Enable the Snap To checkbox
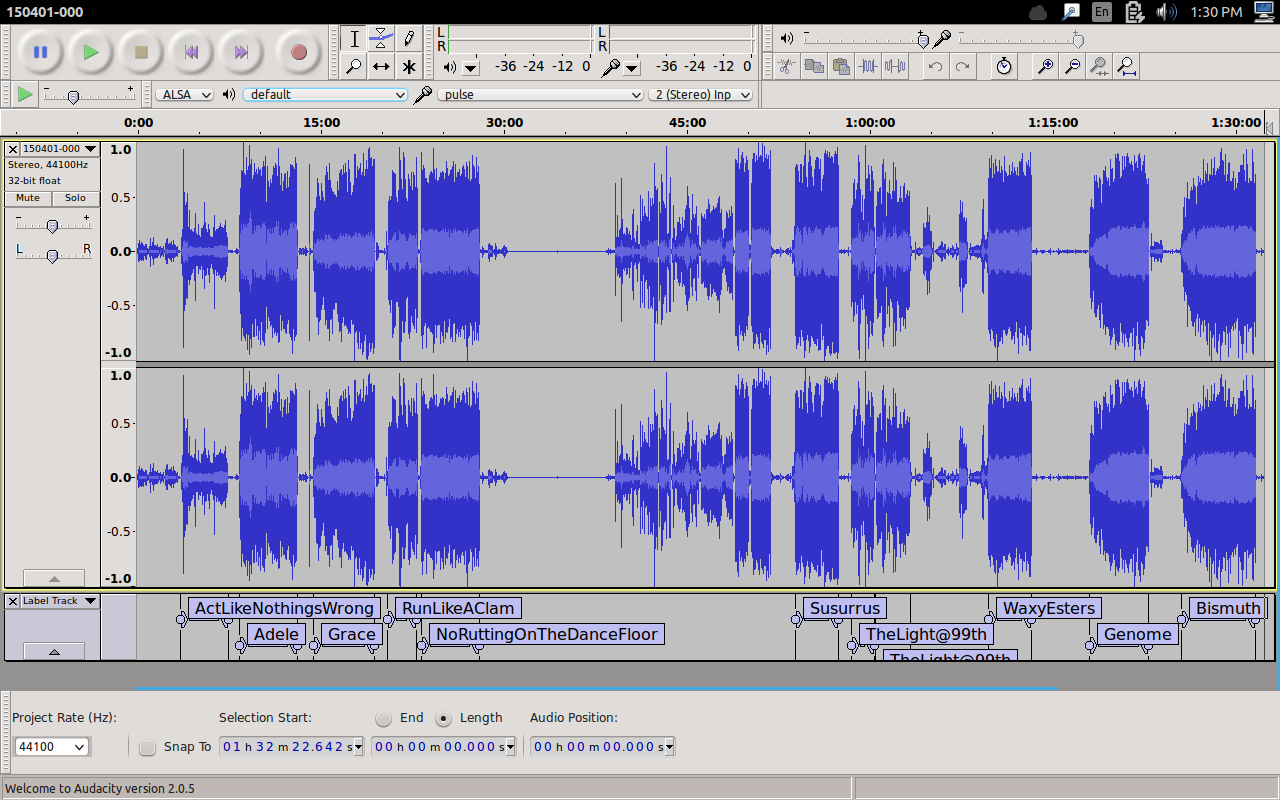This screenshot has height=800, width=1280. [148, 747]
